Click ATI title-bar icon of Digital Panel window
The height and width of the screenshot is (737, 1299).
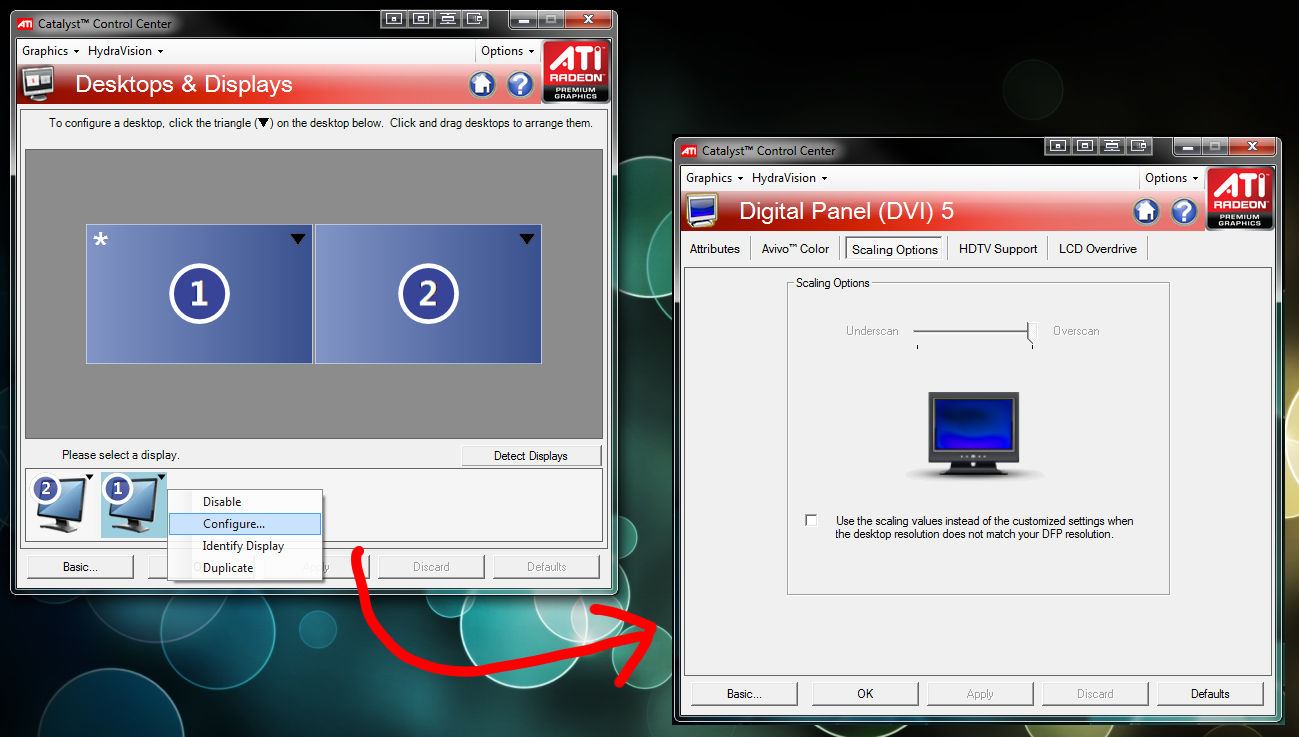[689, 150]
